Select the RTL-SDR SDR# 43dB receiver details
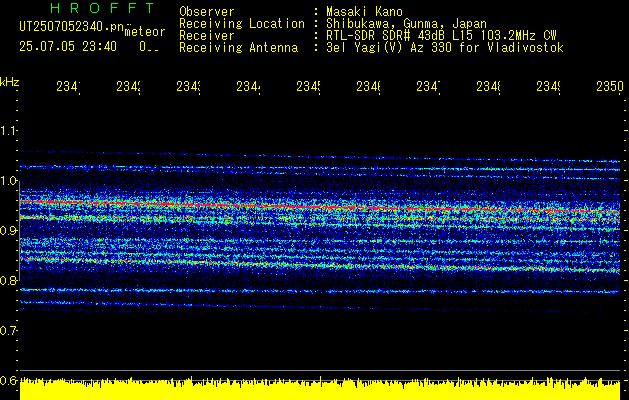The width and height of the screenshot is (629, 400). click(441, 36)
